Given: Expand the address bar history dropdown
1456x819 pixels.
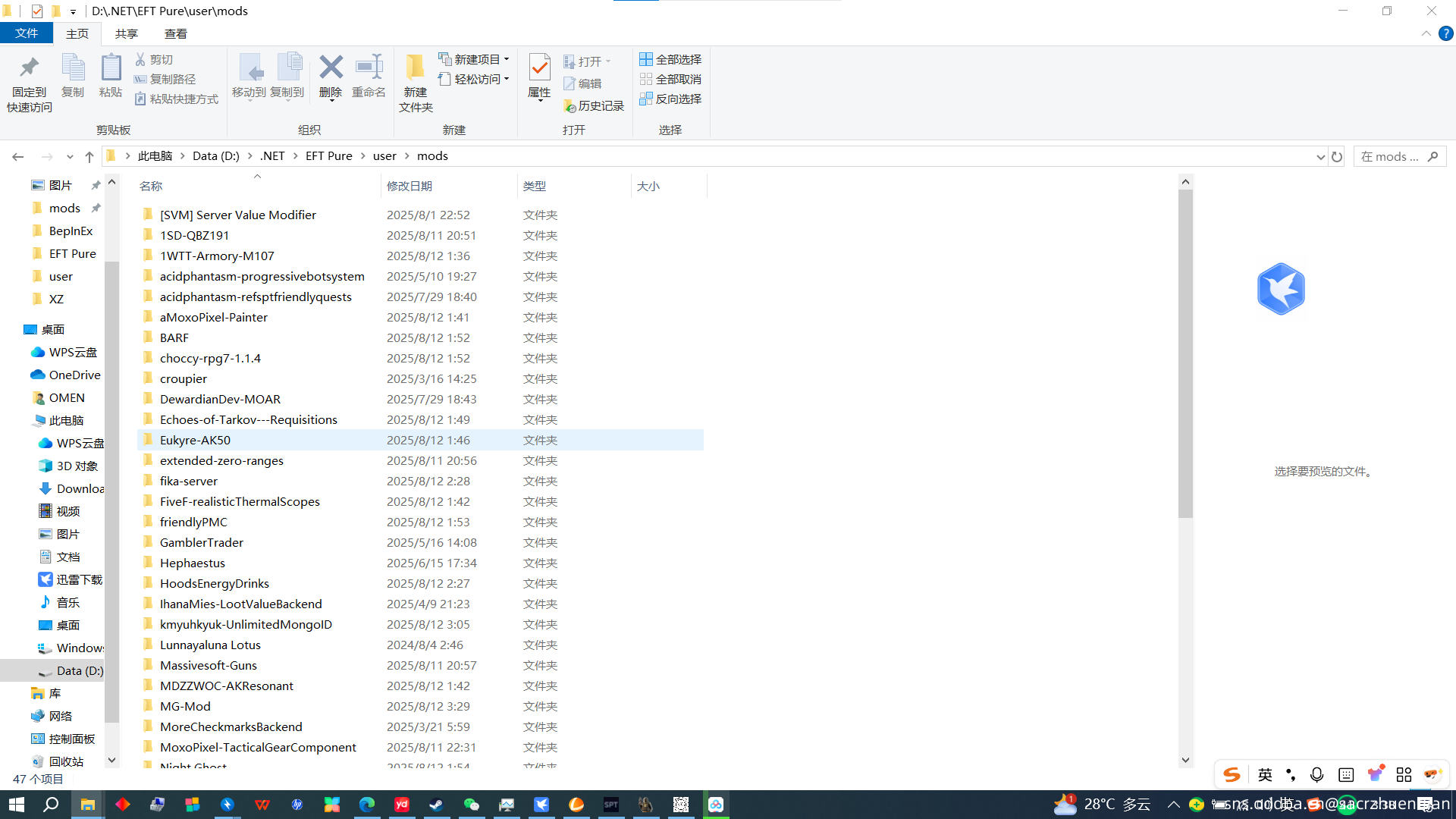Looking at the screenshot, I should pos(1320,157).
